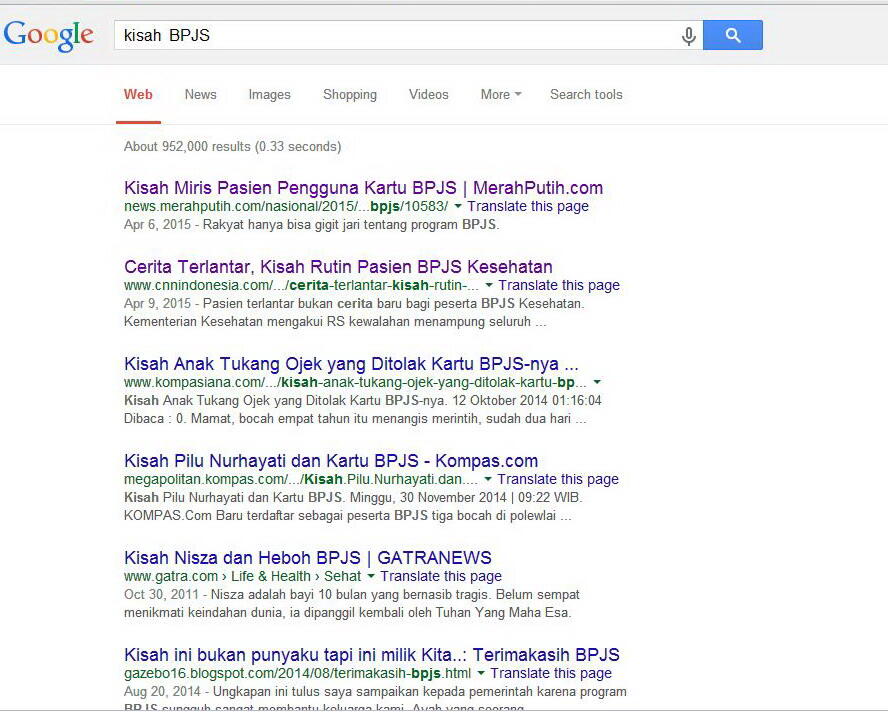This screenshot has width=888, height=712.
Task: Click the About 952,000 results text
Action: [x=232, y=146]
